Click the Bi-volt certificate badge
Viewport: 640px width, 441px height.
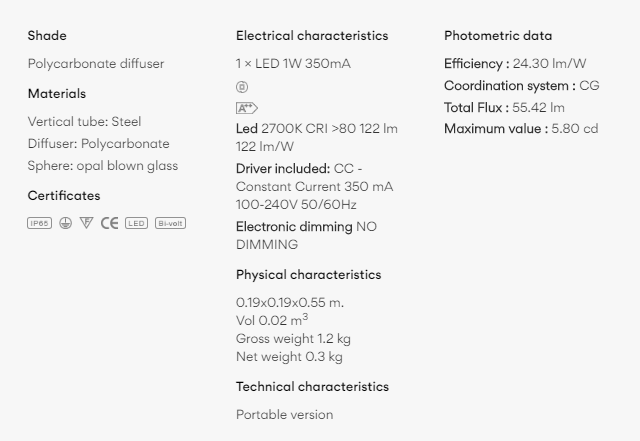coord(170,223)
